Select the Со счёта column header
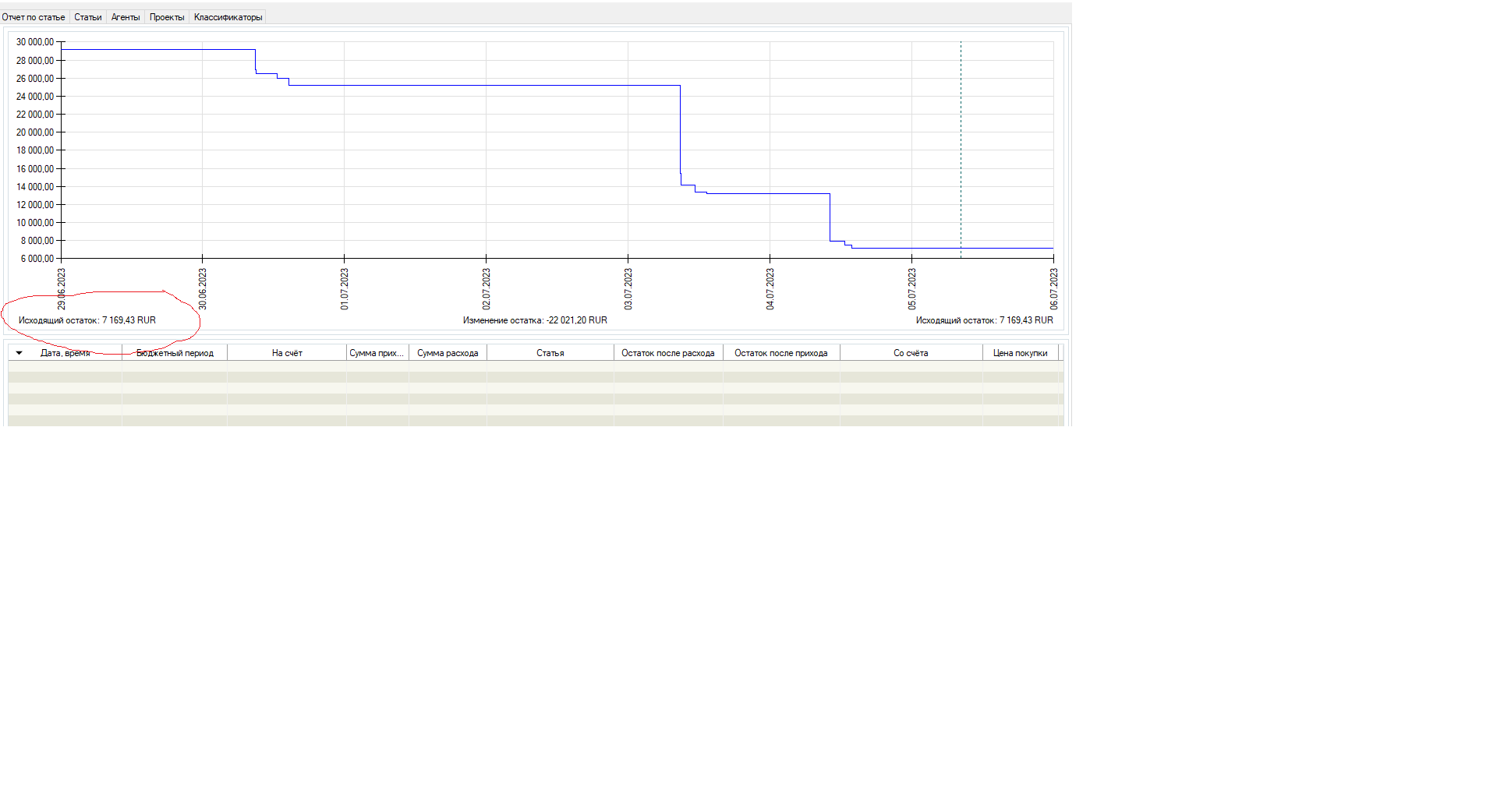The width and height of the screenshot is (1497, 812). click(911, 353)
